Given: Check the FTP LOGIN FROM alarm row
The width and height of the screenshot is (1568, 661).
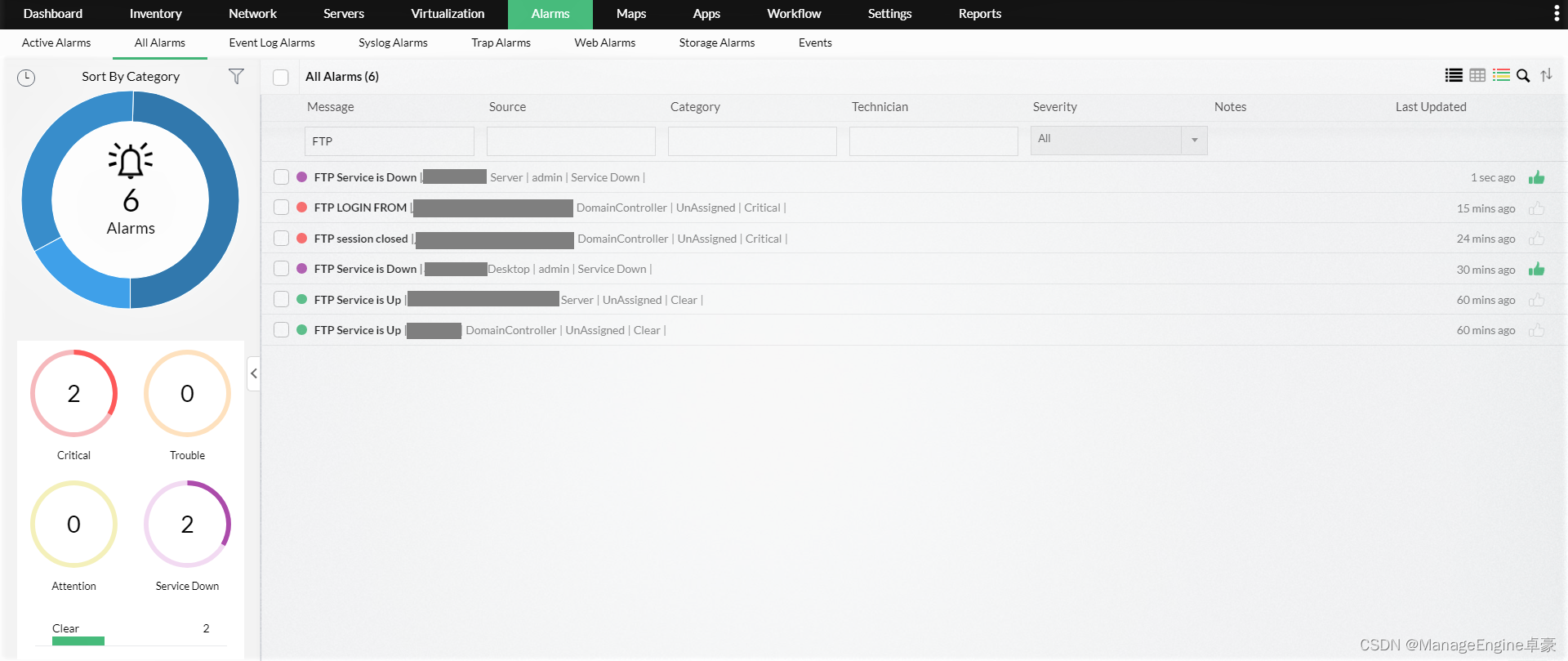Looking at the screenshot, I should [281, 208].
